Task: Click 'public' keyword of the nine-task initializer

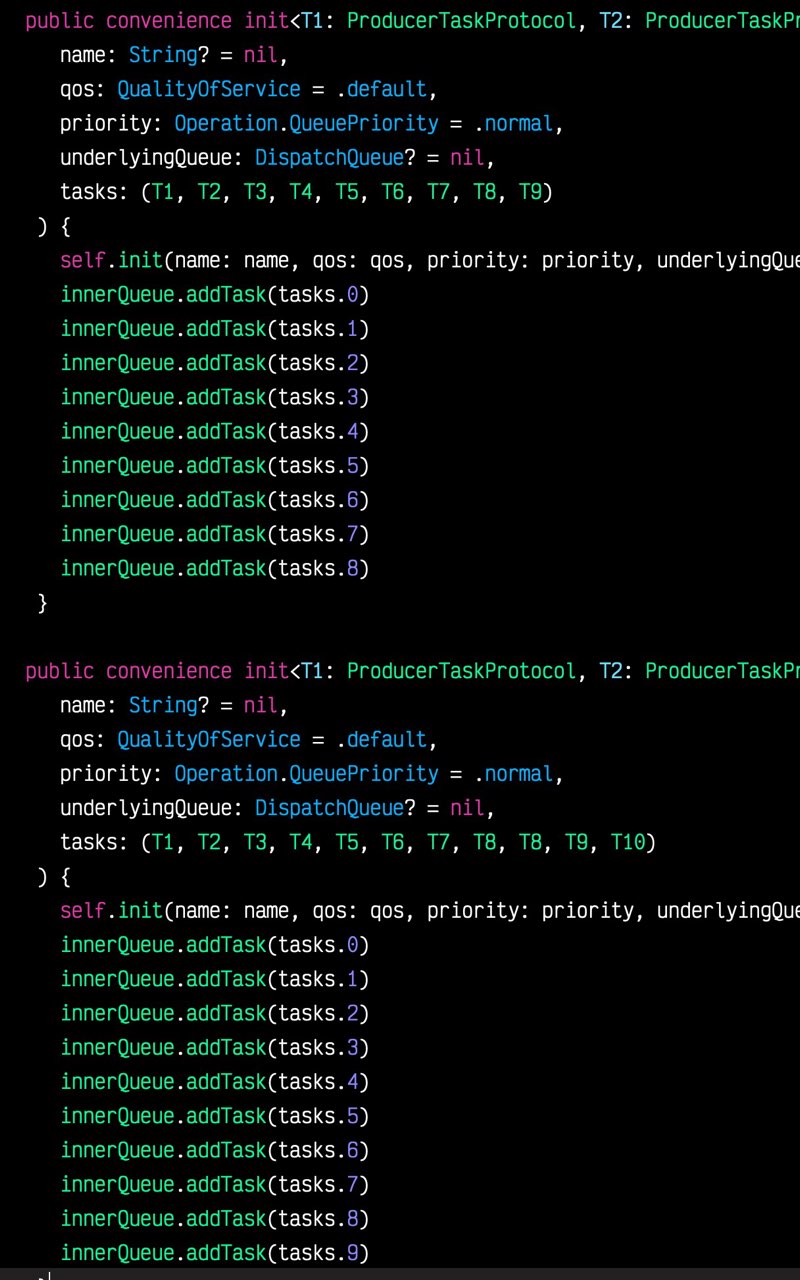Action: click(59, 20)
